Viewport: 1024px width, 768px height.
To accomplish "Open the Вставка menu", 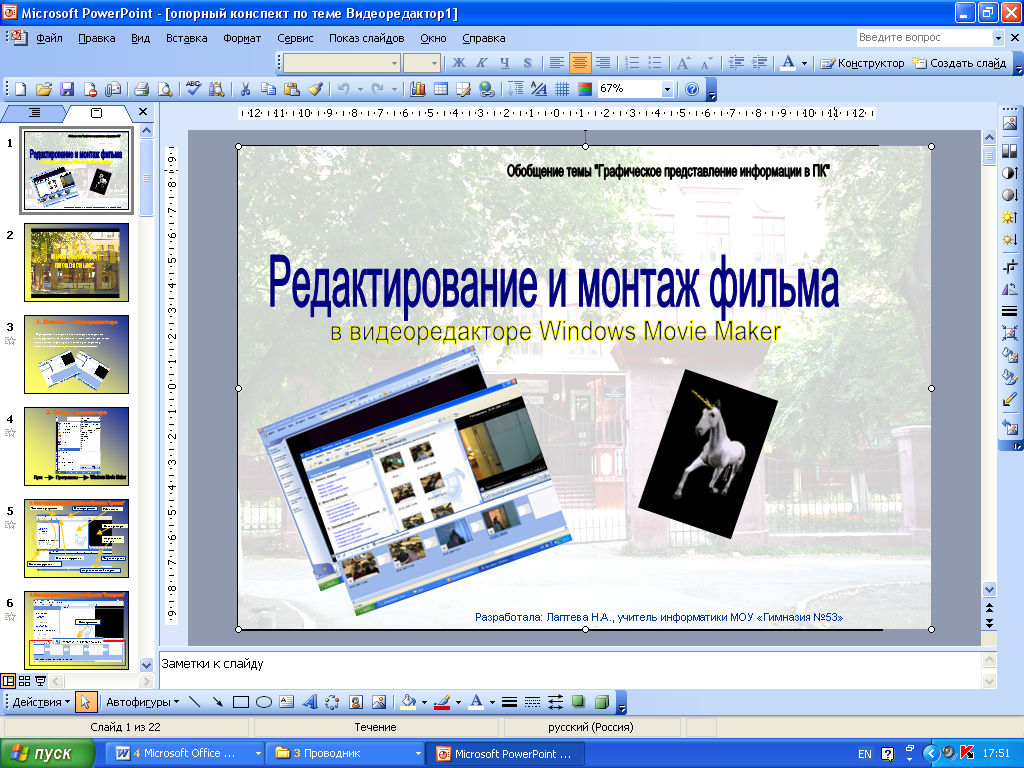I will click(187, 38).
